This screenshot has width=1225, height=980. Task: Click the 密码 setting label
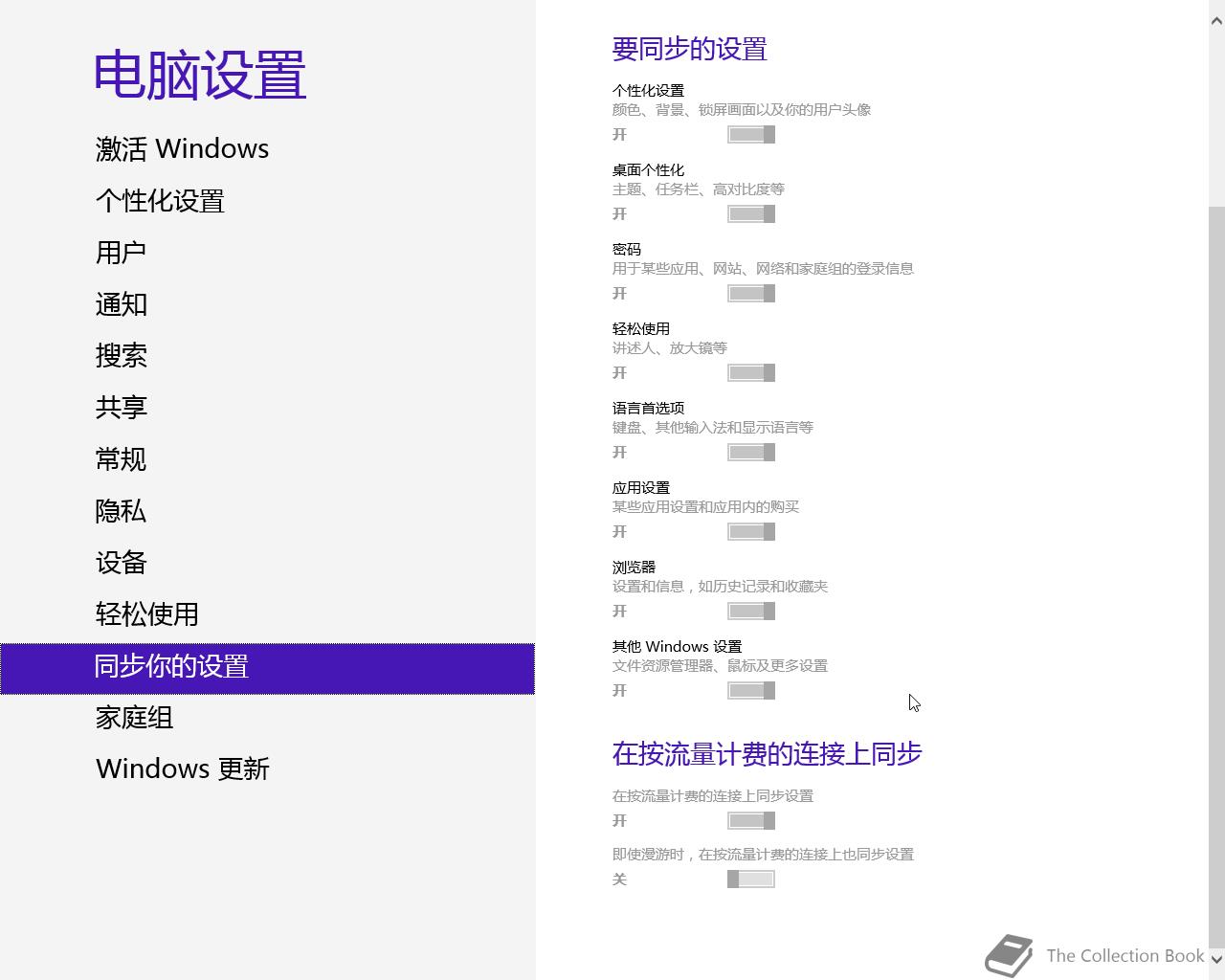coord(627,250)
